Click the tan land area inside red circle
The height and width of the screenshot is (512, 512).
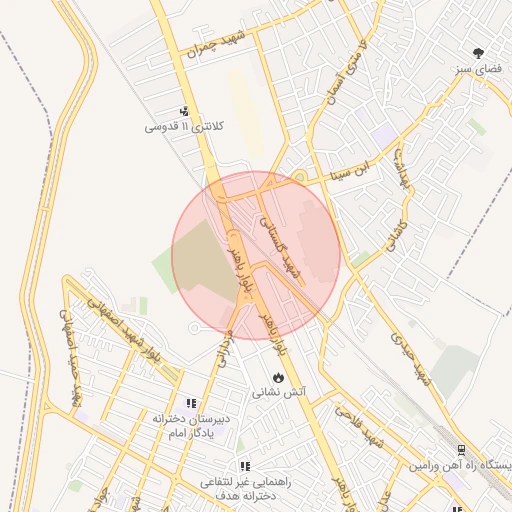205,260
